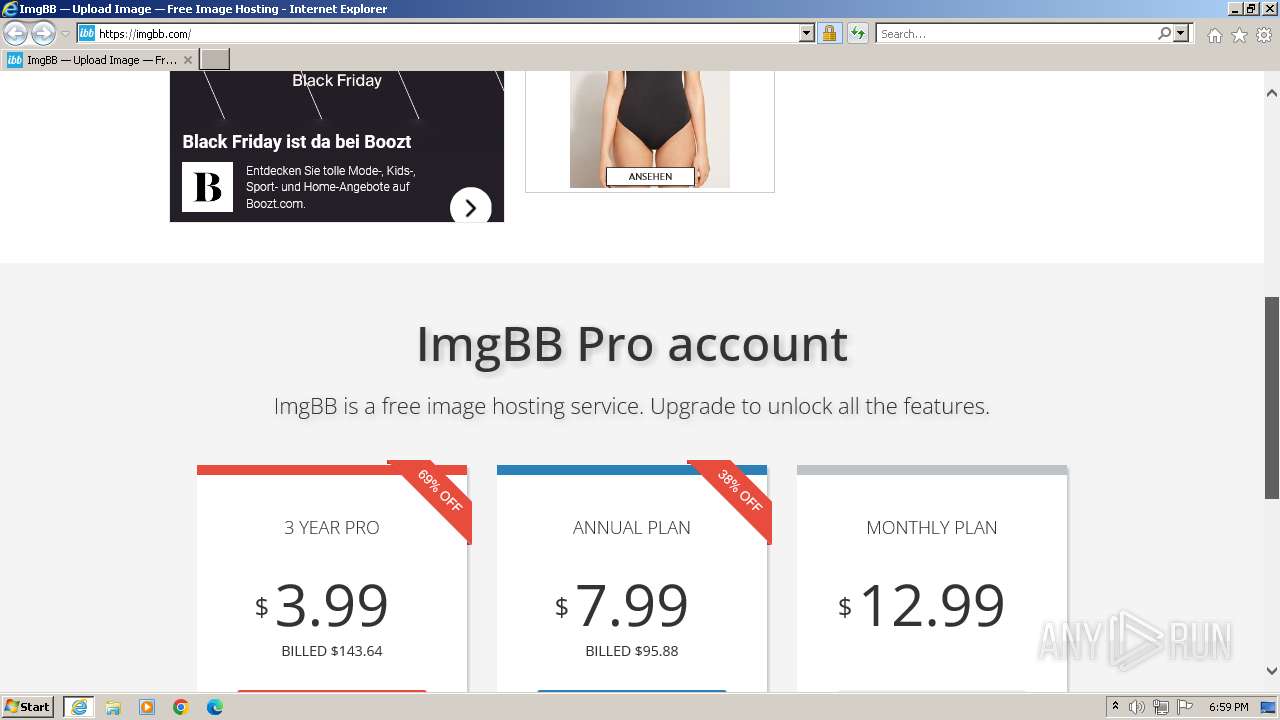Expand the address bar URL dropdown

(x=807, y=34)
